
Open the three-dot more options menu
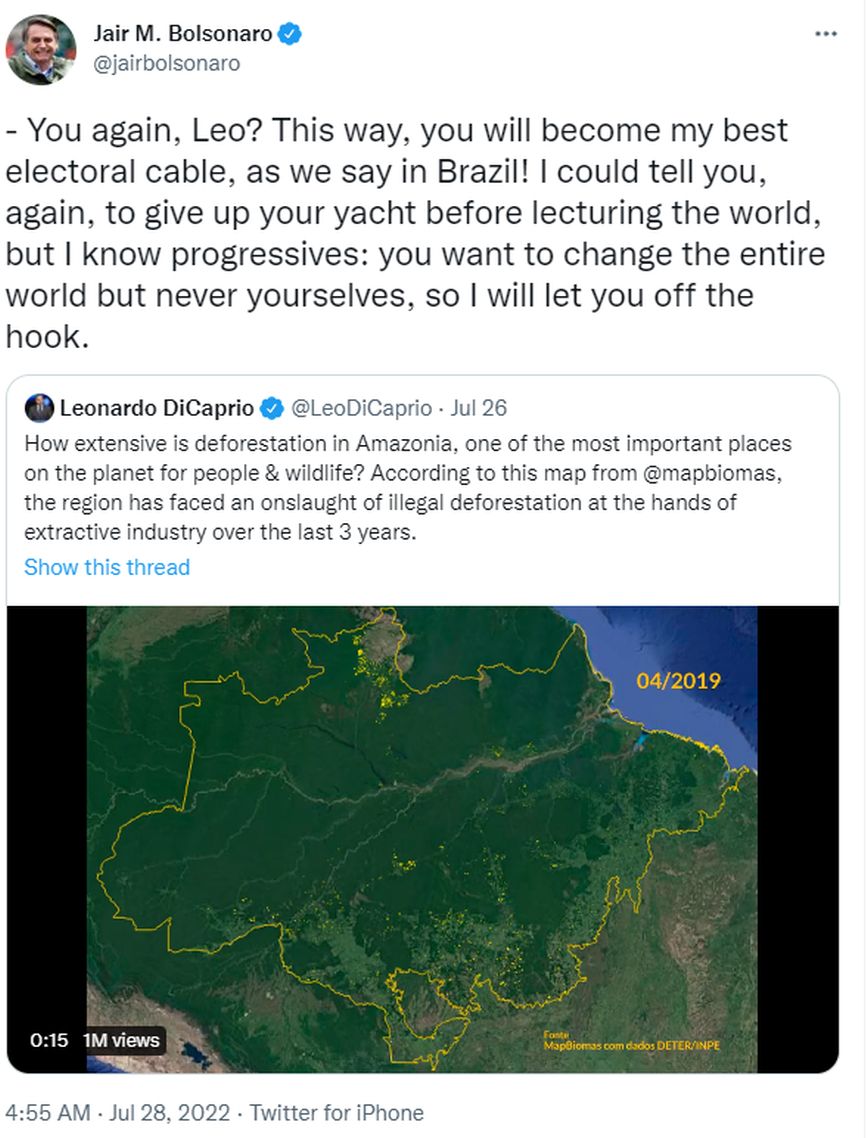[x=825, y=34]
